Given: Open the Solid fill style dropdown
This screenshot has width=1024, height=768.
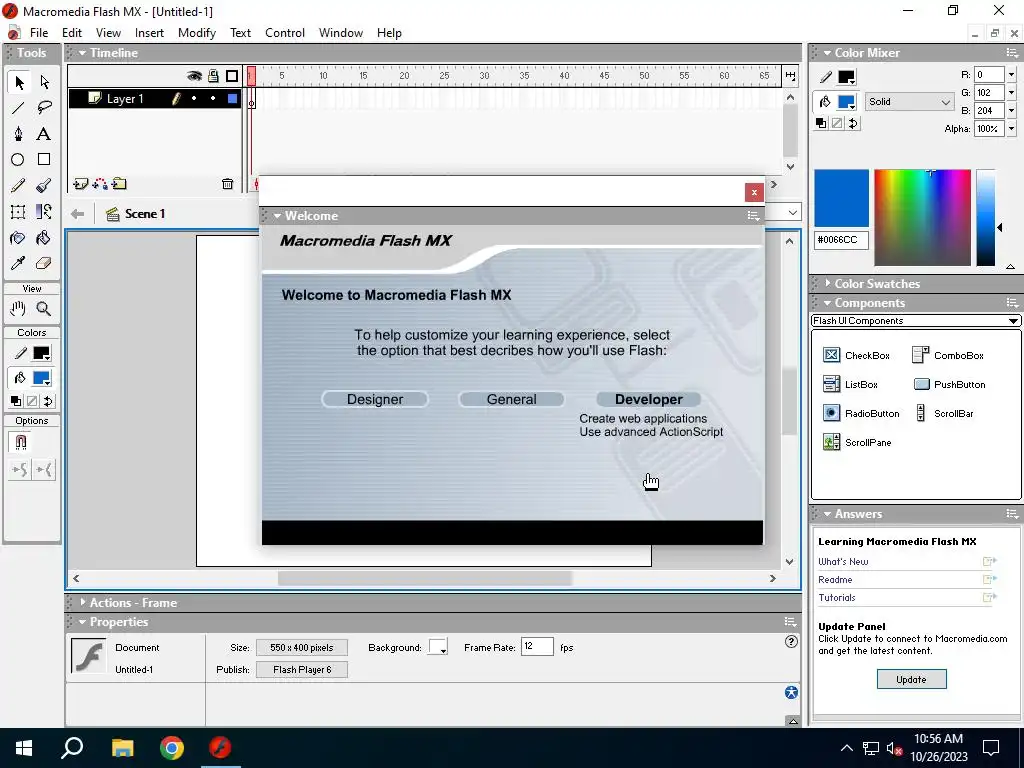Looking at the screenshot, I should click(909, 102).
